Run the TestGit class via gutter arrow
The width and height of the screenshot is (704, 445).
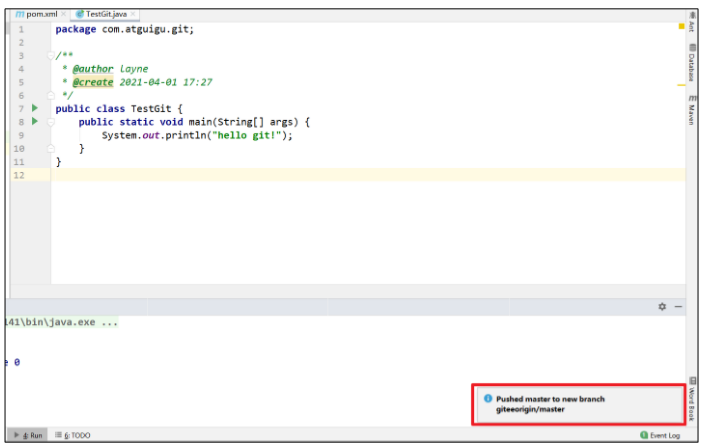pyautogui.click(x=35, y=108)
